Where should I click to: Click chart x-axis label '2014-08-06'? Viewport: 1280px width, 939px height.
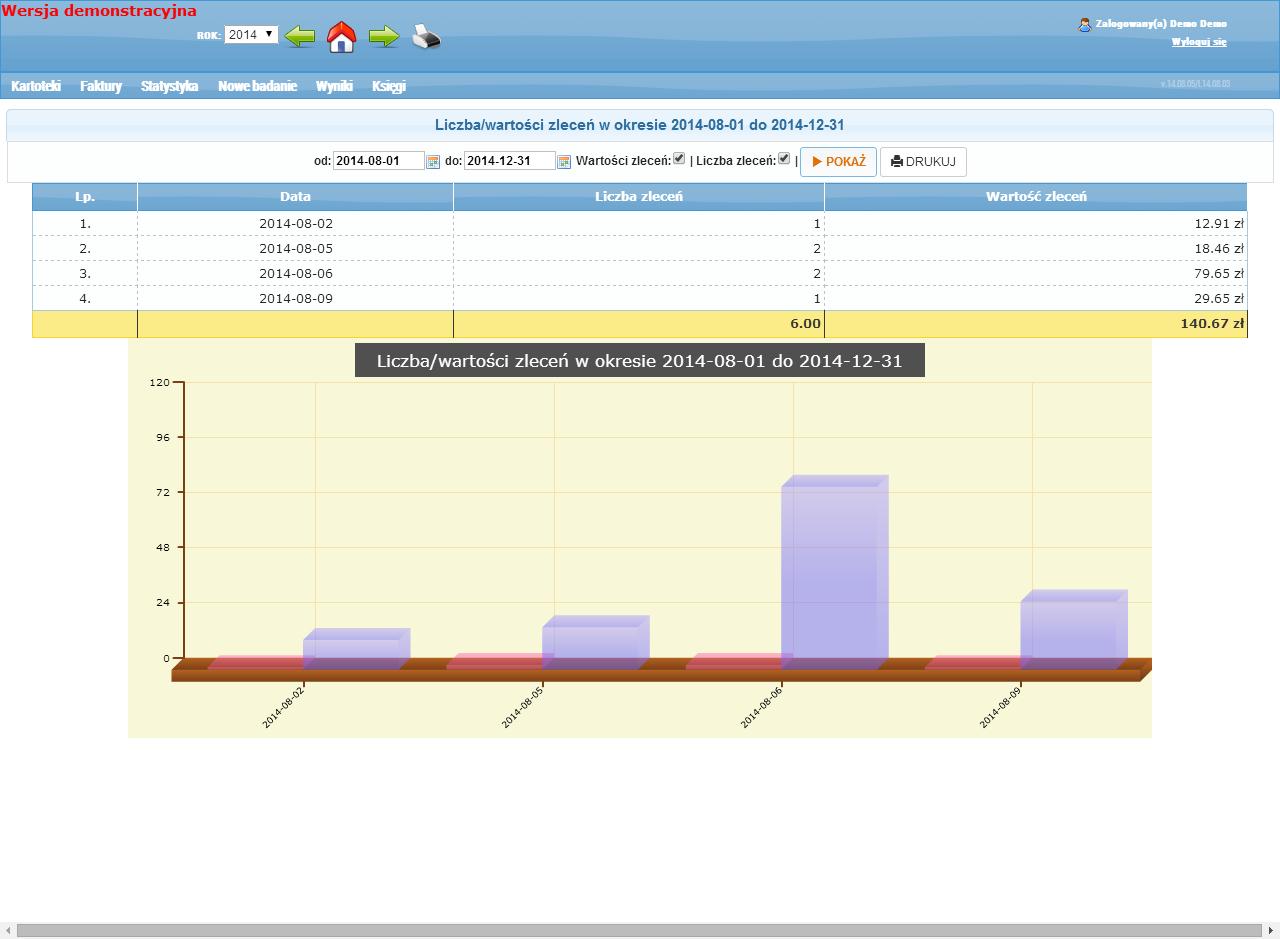(762, 706)
